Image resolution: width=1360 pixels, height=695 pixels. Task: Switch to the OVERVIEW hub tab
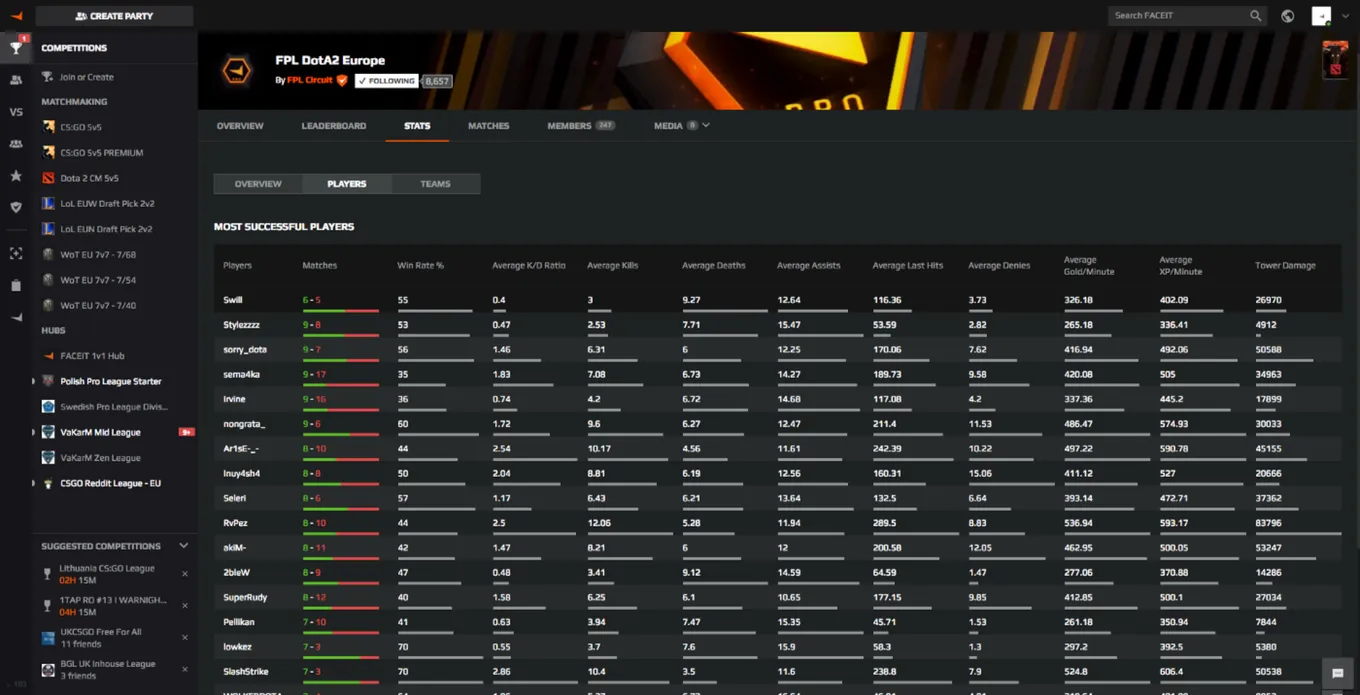tap(240, 126)
